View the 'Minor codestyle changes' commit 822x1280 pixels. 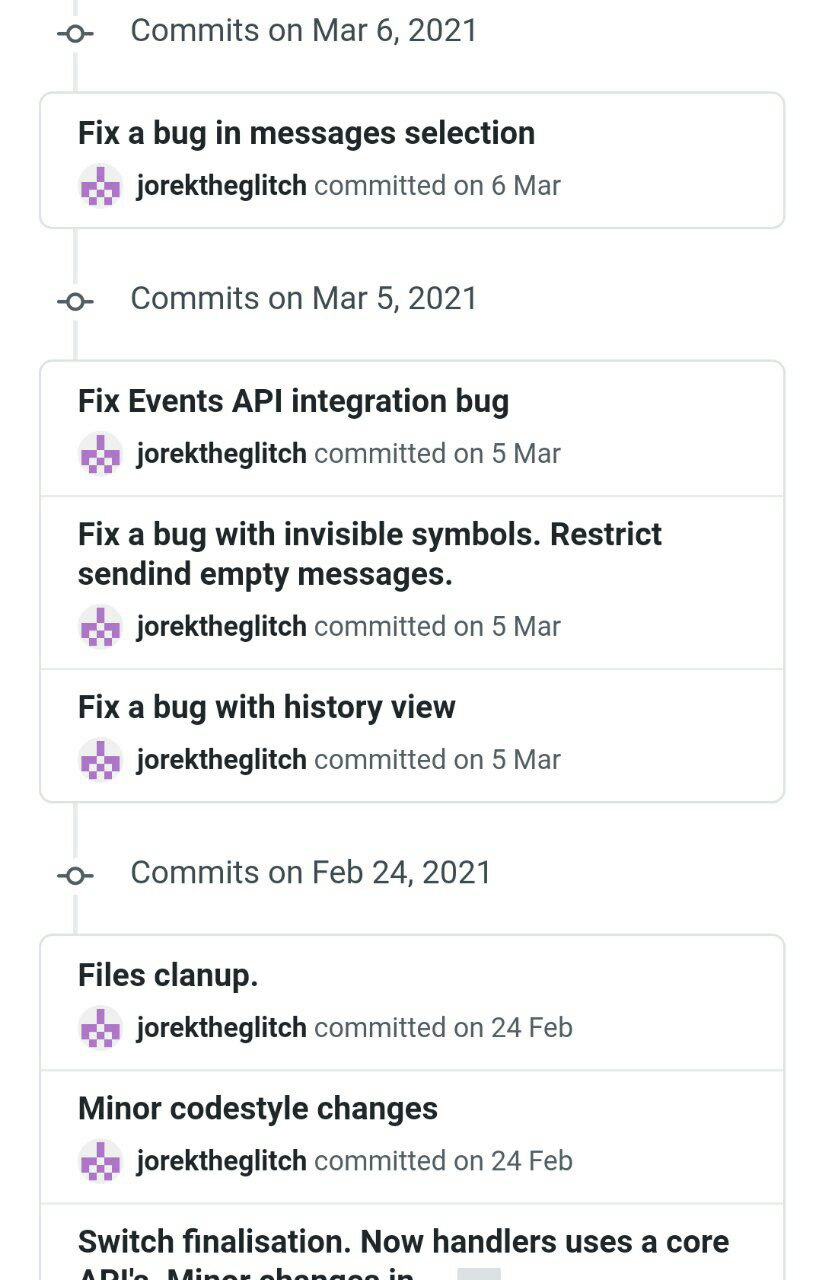click(x=258, y=1108)
